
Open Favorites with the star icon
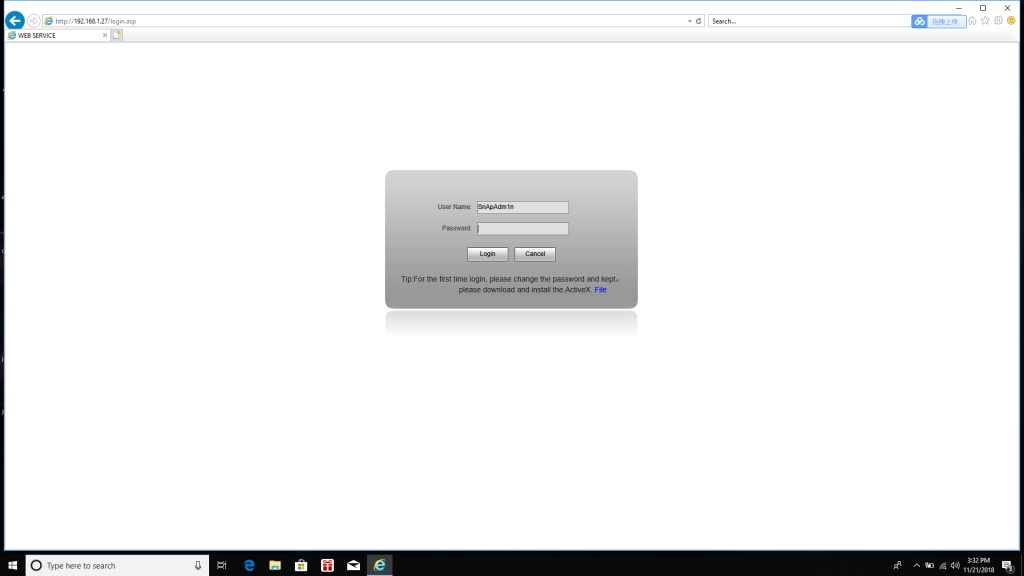(985, 21)
